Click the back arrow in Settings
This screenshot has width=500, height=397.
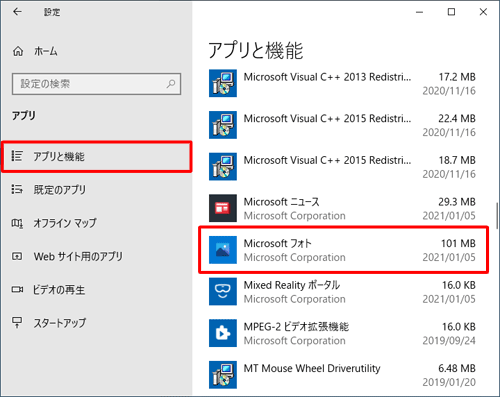coord(17,12)
